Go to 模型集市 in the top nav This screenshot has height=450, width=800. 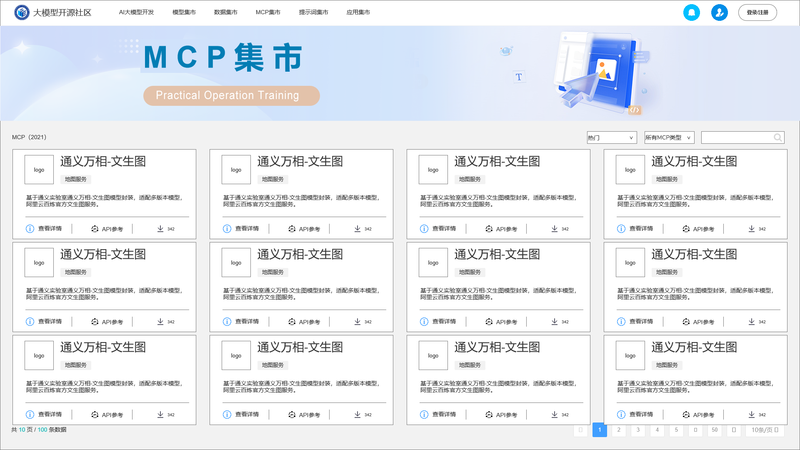(x=184, y=12)
